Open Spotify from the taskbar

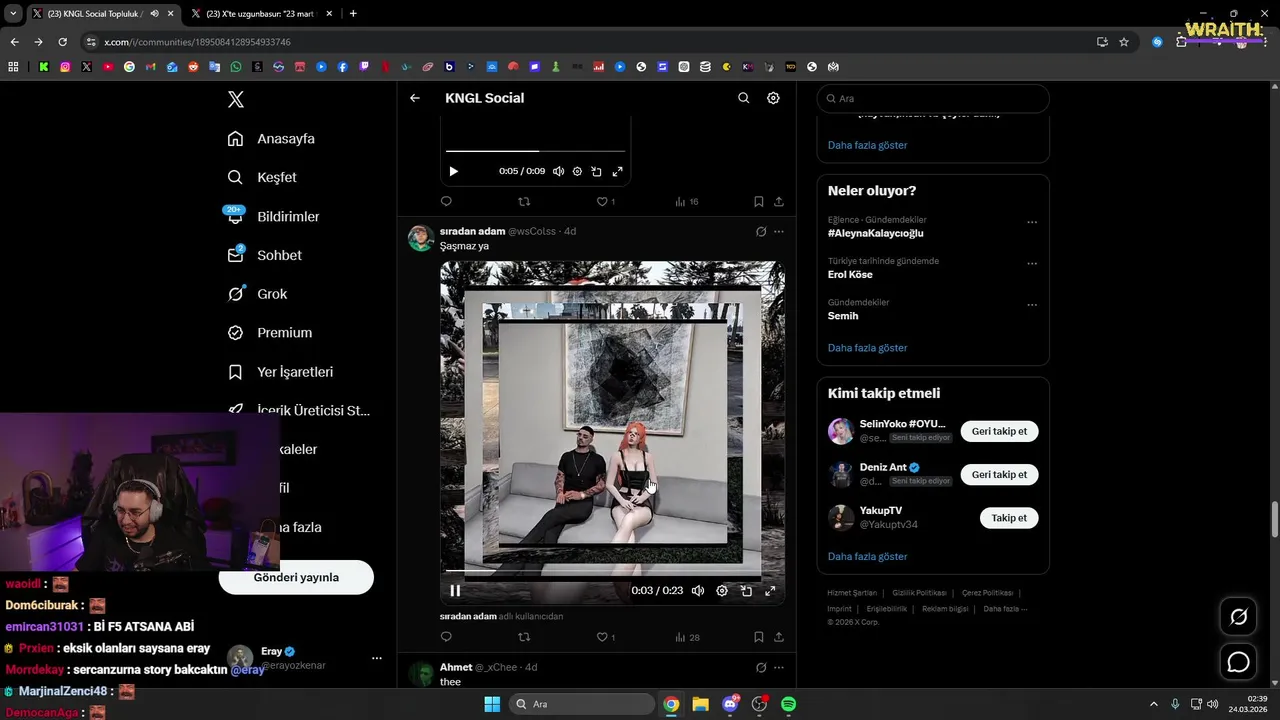pos(789,704)
